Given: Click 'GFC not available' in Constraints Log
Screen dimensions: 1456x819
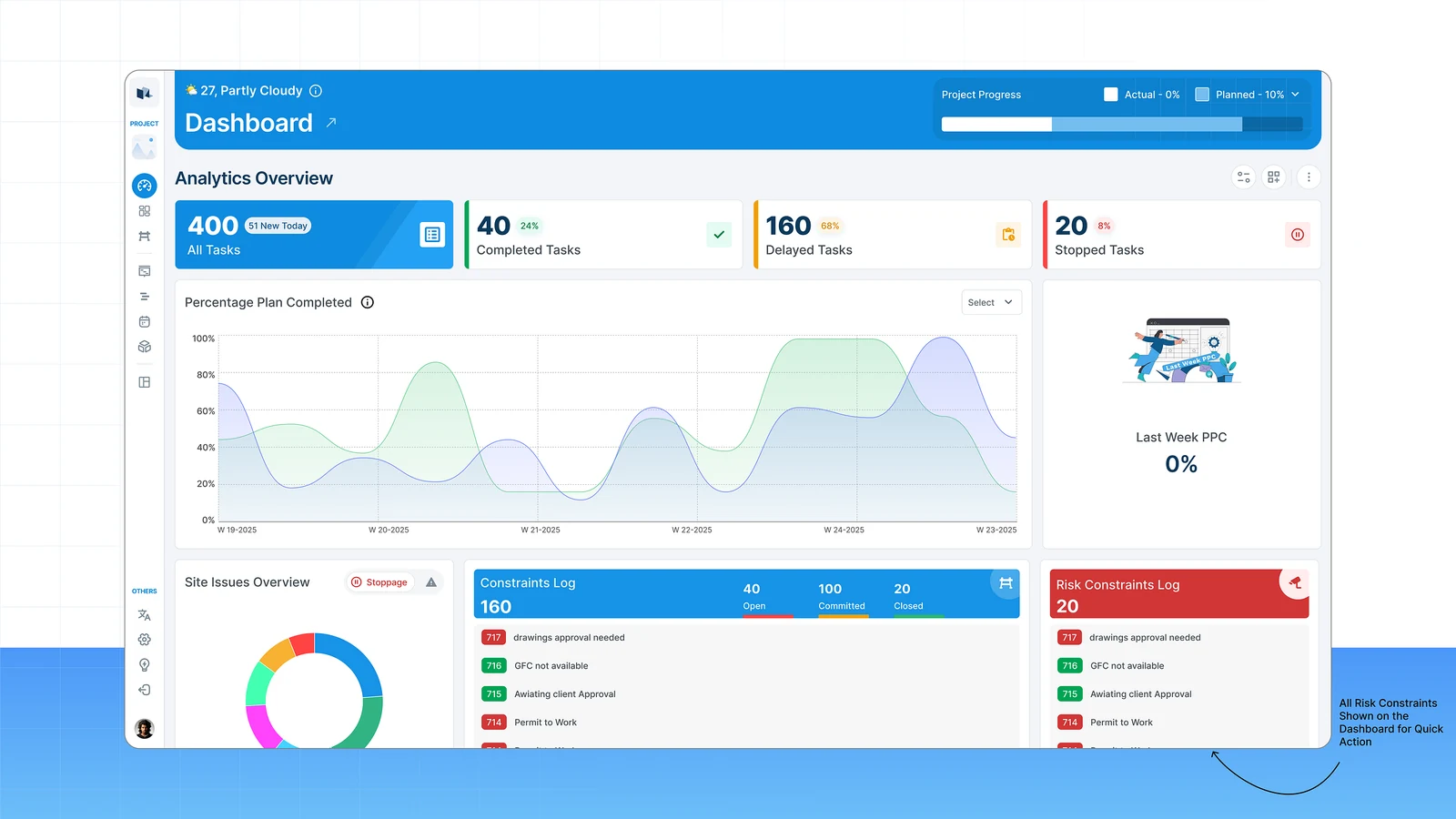Looking at the screenshot, I should tap(551, 666).
